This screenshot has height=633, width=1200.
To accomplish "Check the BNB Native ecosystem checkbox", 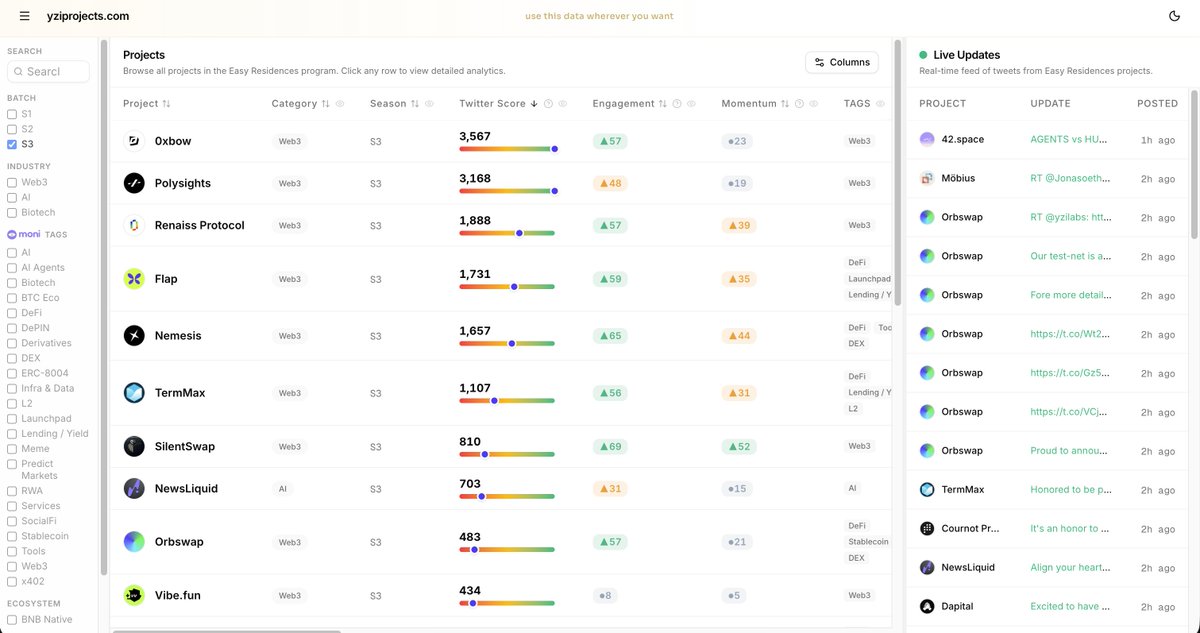I will click(x=12, y=619).
